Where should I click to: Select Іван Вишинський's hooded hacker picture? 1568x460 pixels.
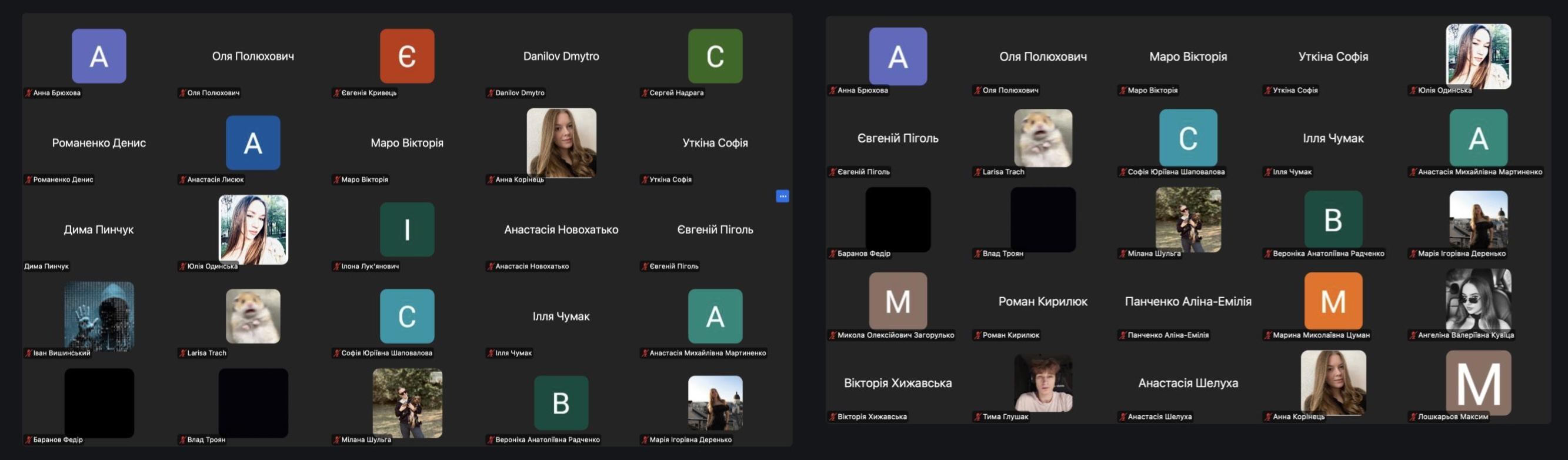99,316
